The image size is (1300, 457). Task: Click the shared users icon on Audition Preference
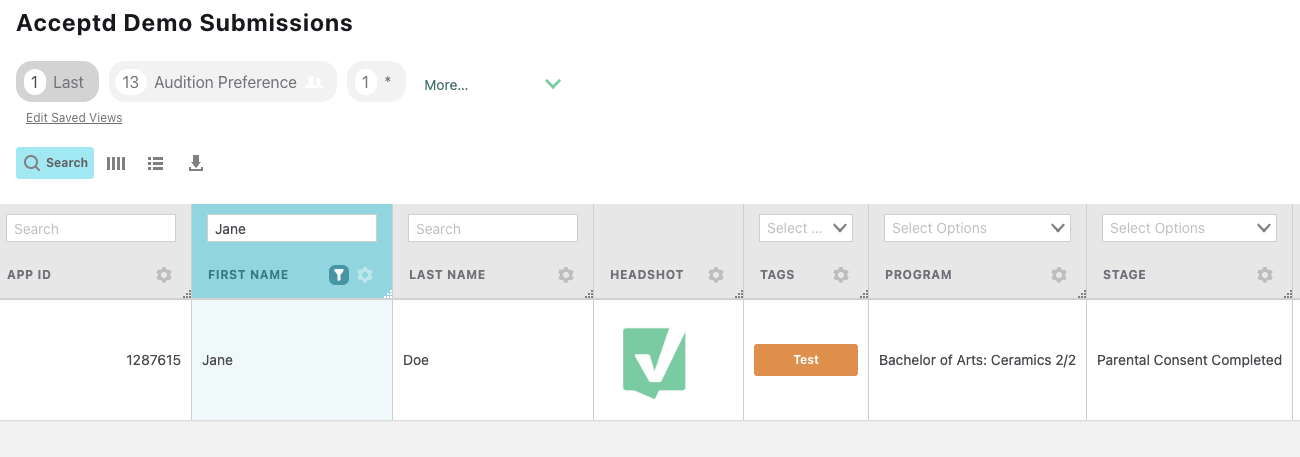pyautogui.click(x=314, y=82)
